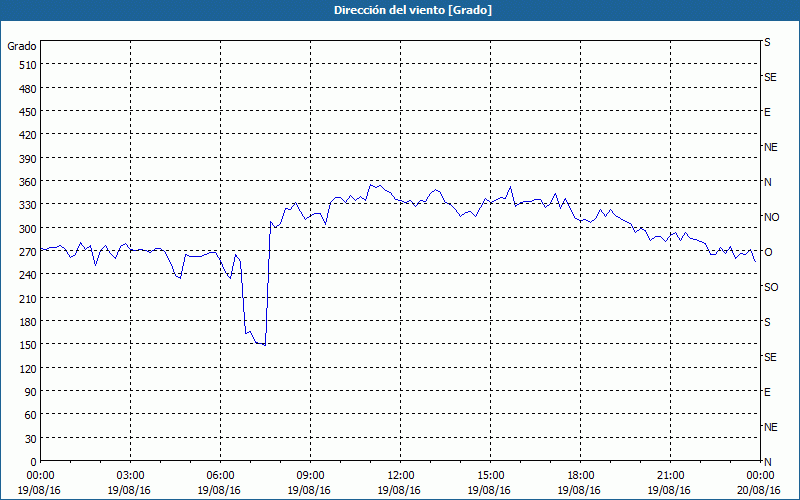The image size is (800, 500).
Task: Click the 'S' label beside the 180 gridline
Action: (x=767, y=322)
